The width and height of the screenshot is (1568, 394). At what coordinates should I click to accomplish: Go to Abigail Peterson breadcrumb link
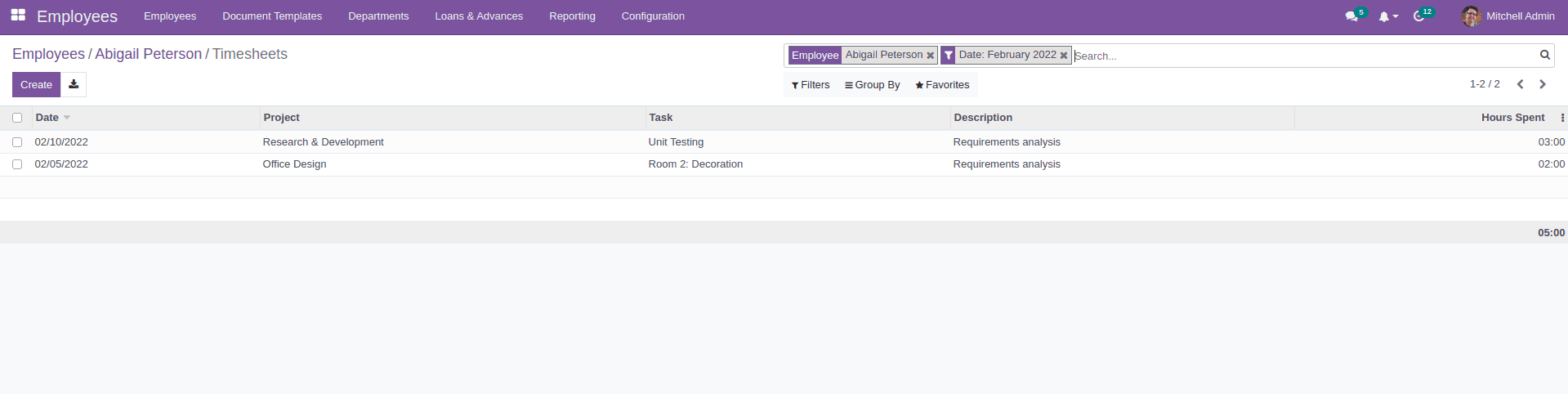tap(148, 54)
